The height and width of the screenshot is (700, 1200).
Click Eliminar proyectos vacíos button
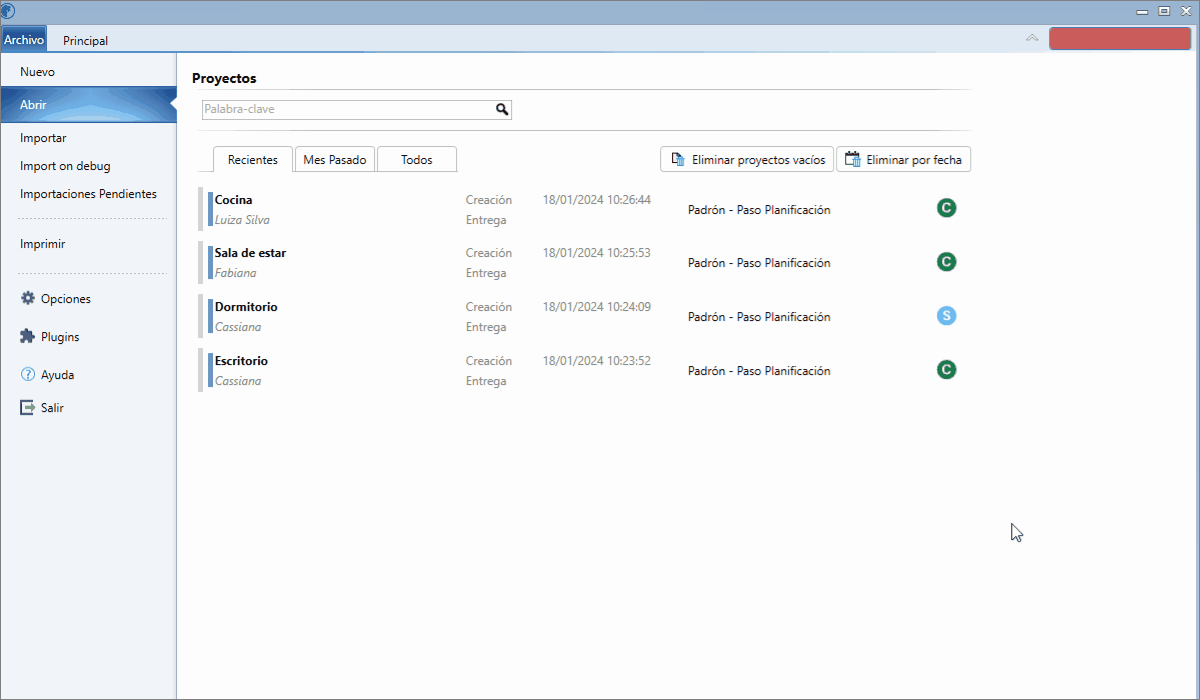pos(747,160)
